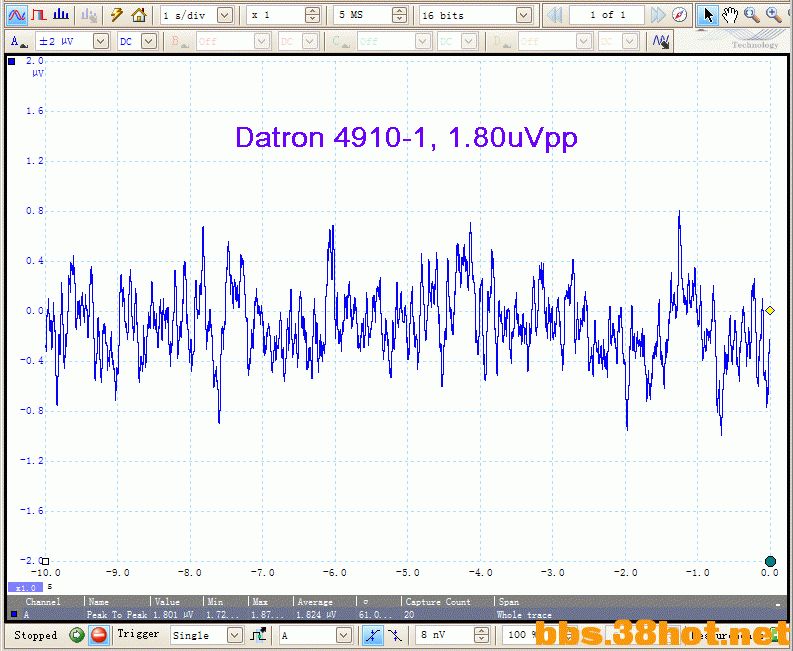Select the zoom-in magnifier tool
The height and width of the screenshot is (651, 793).
click(x=774, y=16)
